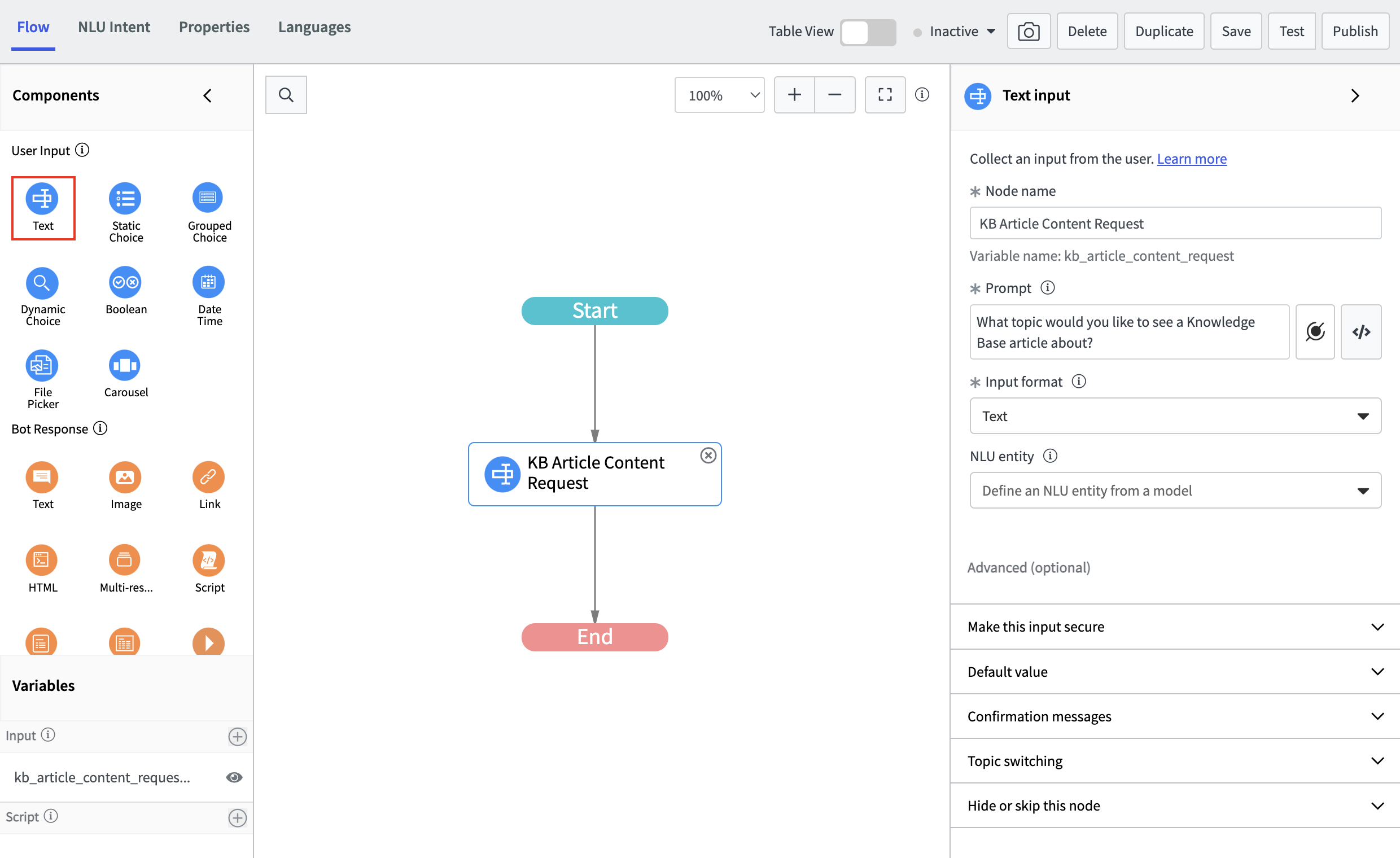Screen dimensions: 1400x858
Task: Add a Bot Response Link component
Action: (209, 485)
